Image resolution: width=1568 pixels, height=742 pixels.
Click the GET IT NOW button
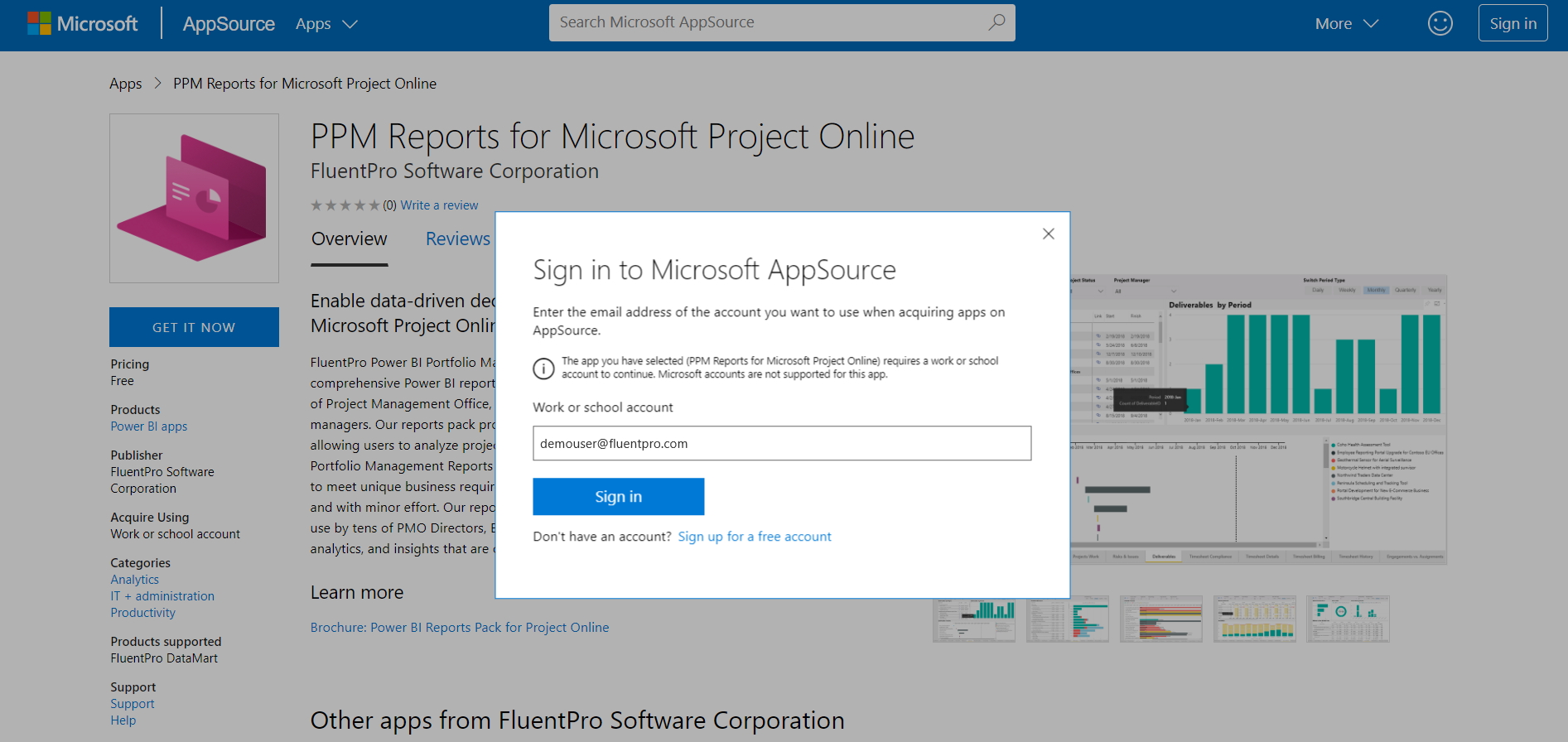coord(194,327)
